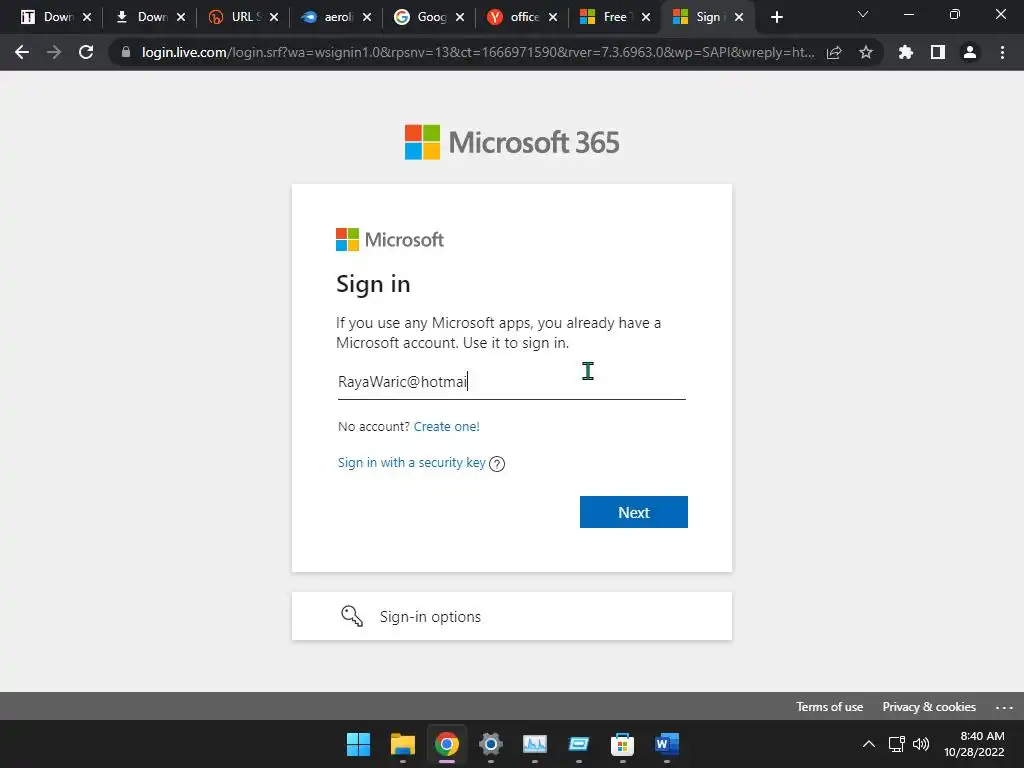This screenshot has height=768, width=1024.
Task: Close the aerol tab
Action: (x=367, y=17)
